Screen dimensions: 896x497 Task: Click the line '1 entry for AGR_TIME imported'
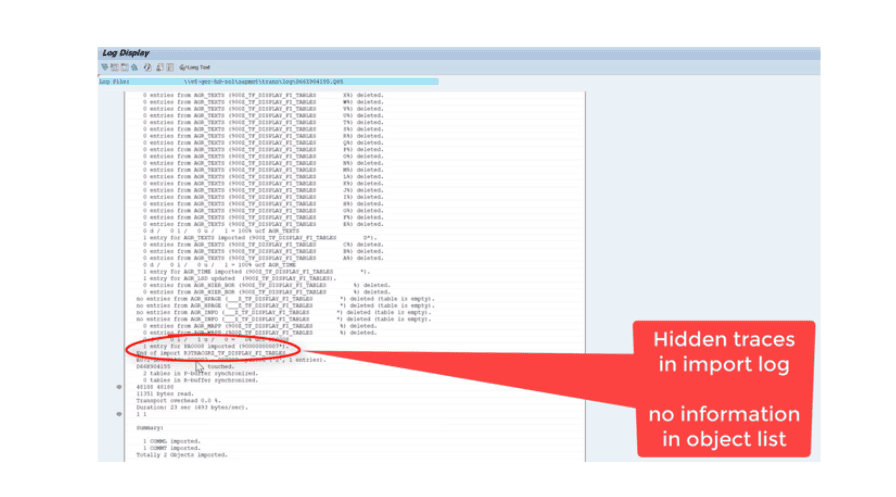pyautogui.click(x=256, y=272)
